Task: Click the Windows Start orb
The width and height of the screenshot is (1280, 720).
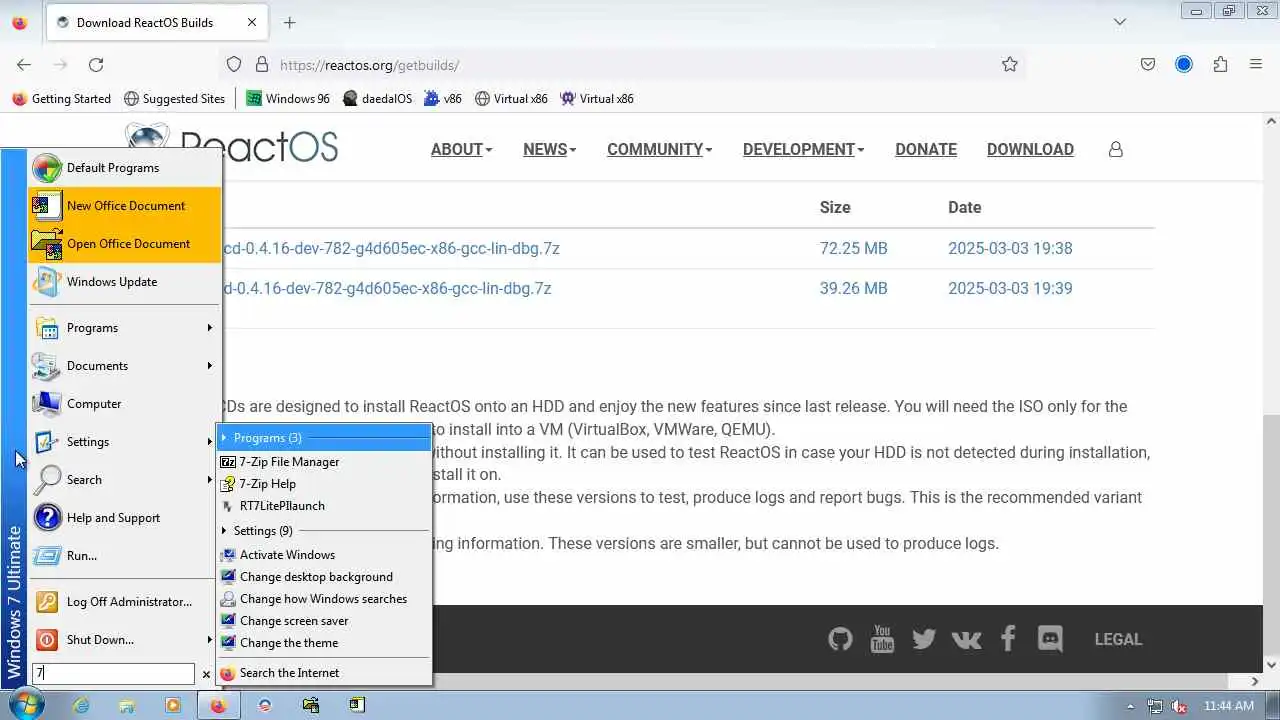Action: [x=24, y=705]
